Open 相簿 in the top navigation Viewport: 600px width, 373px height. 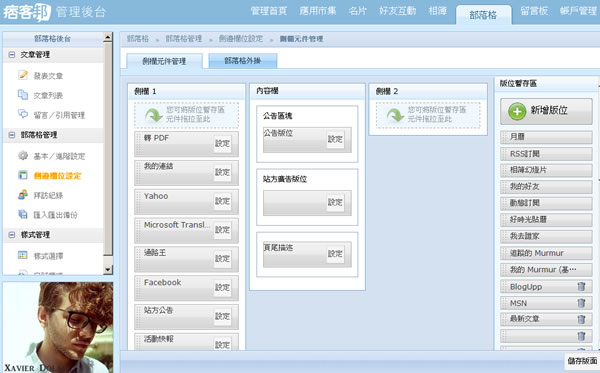[437, 11]
